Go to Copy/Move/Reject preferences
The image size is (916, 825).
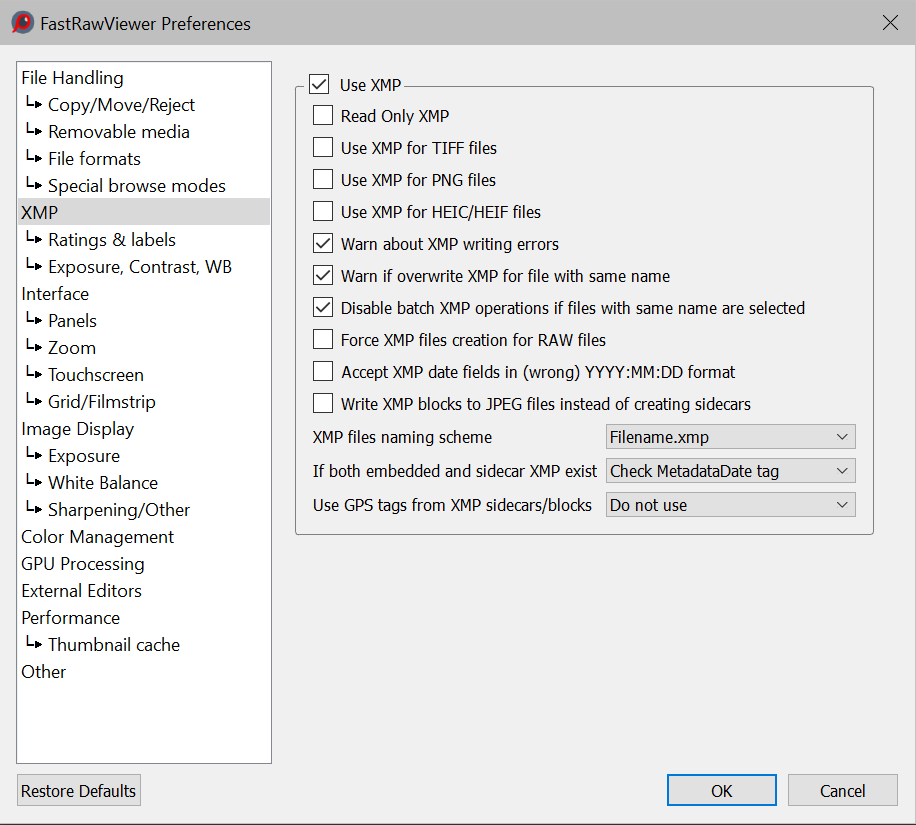(121, 105)
